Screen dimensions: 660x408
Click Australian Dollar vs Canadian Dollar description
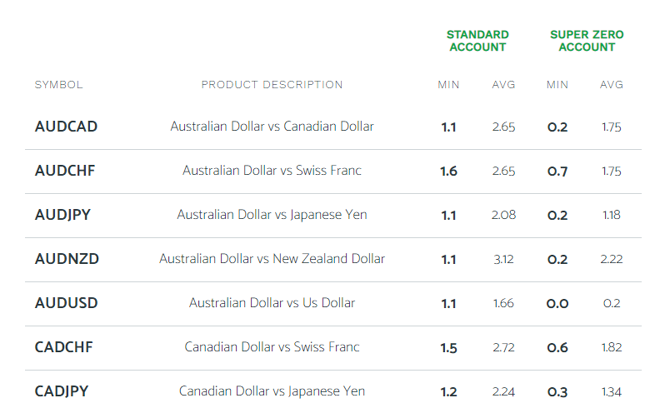[x=272, y=126]
